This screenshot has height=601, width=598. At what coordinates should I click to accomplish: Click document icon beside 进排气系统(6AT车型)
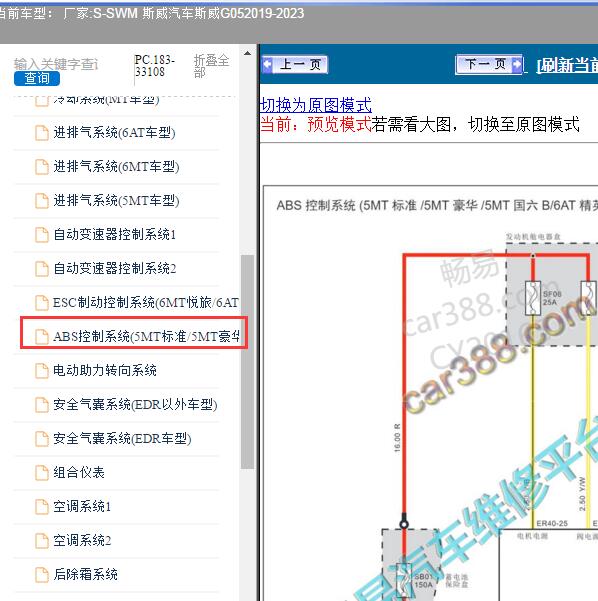coord(42,133)
